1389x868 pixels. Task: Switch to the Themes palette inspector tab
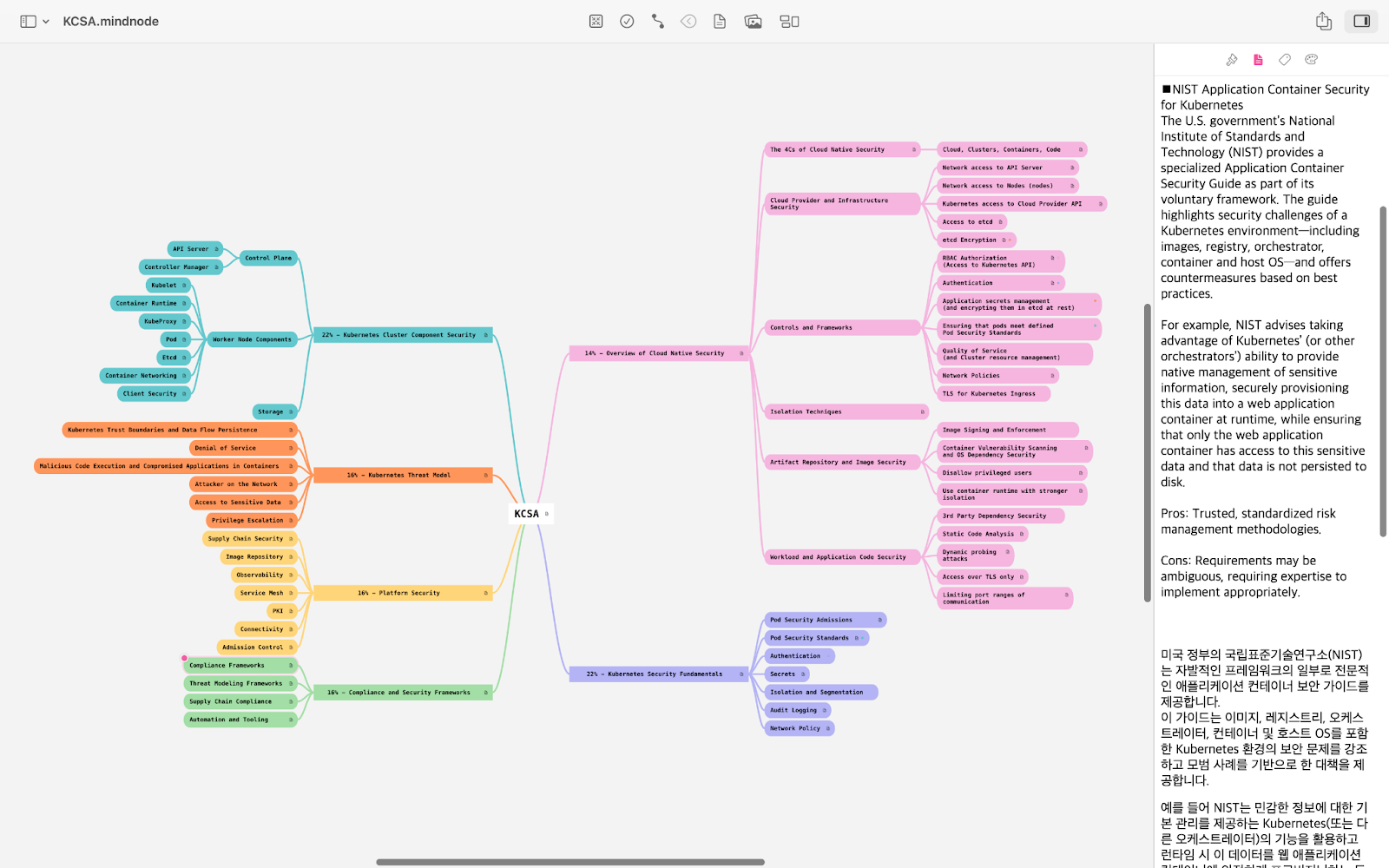click(x=1312, y=60)
